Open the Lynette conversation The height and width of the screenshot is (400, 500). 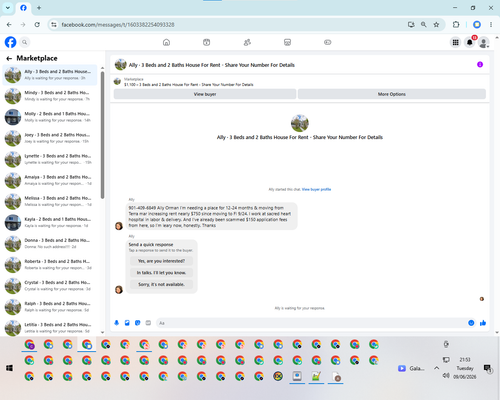(x=50, y=159)
